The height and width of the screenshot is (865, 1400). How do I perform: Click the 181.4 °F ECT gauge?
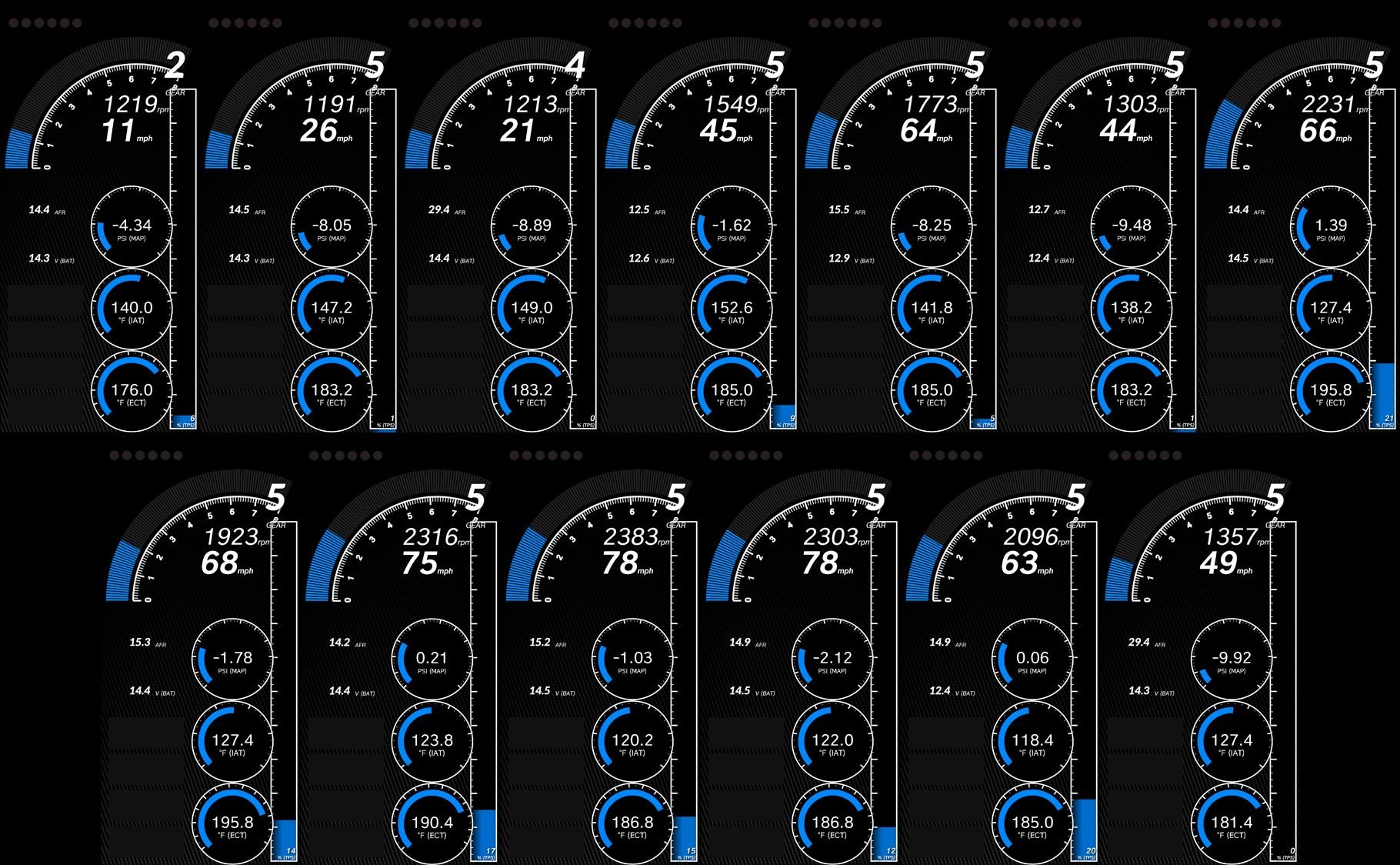1232,824
